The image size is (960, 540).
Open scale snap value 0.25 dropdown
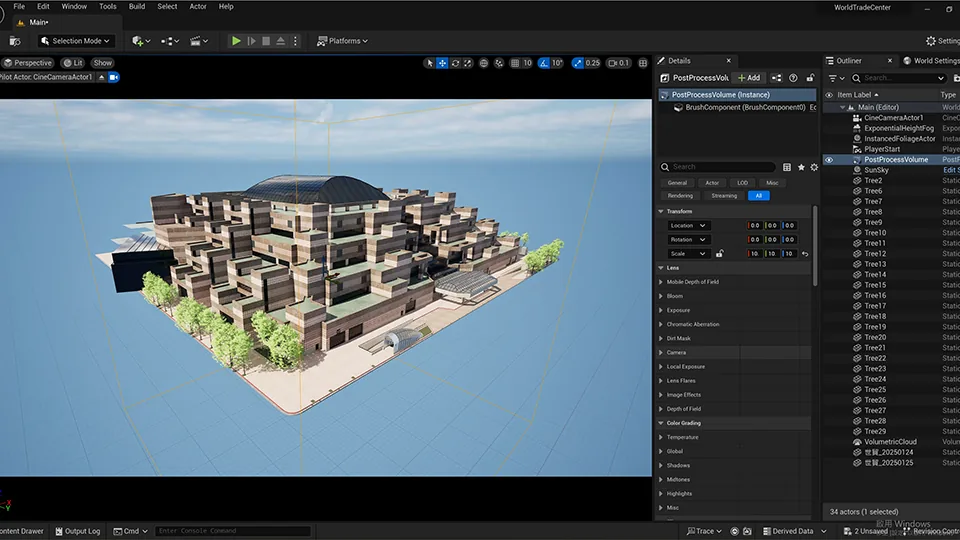592,63
